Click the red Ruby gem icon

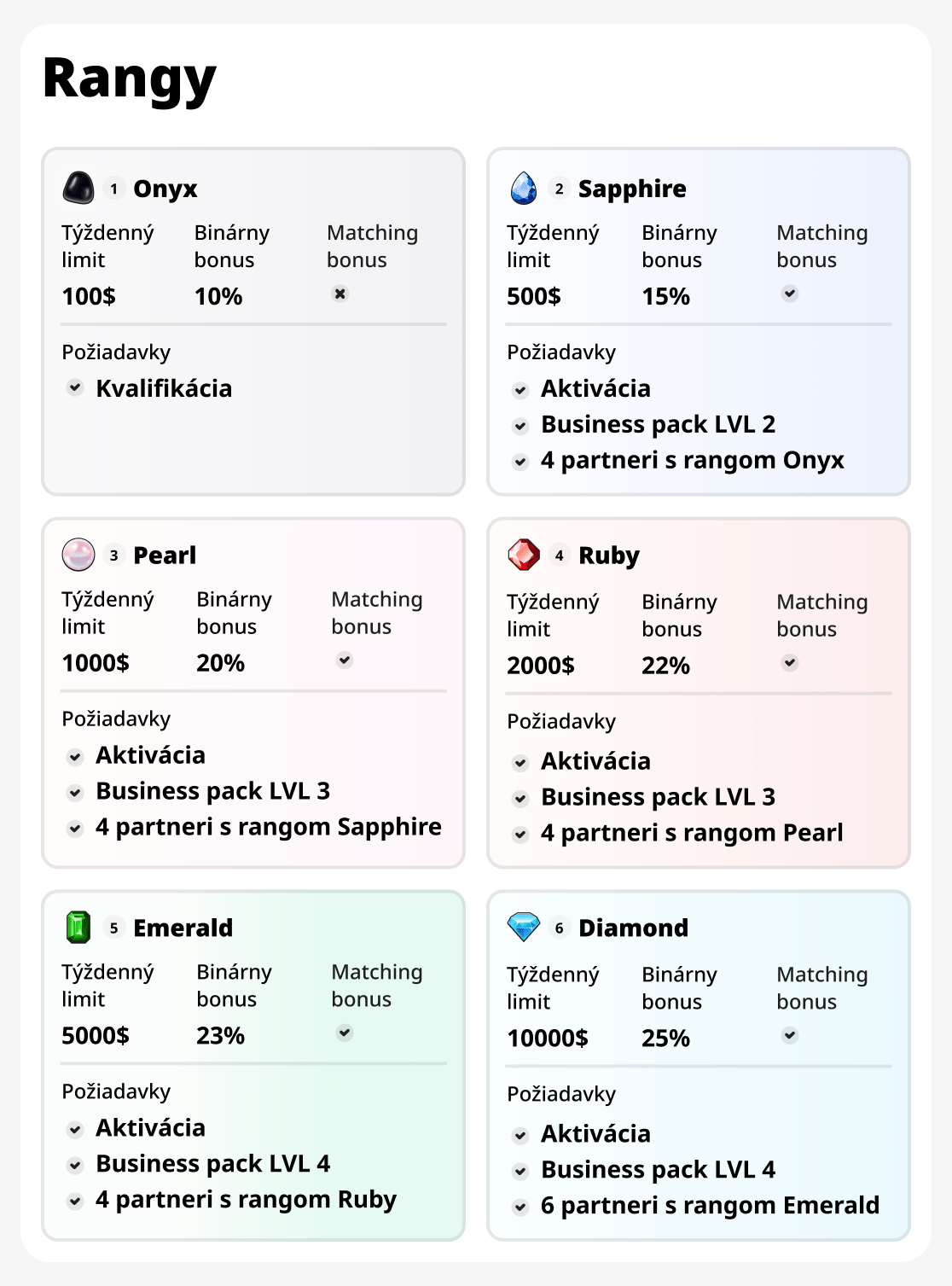tap(524, 555)
